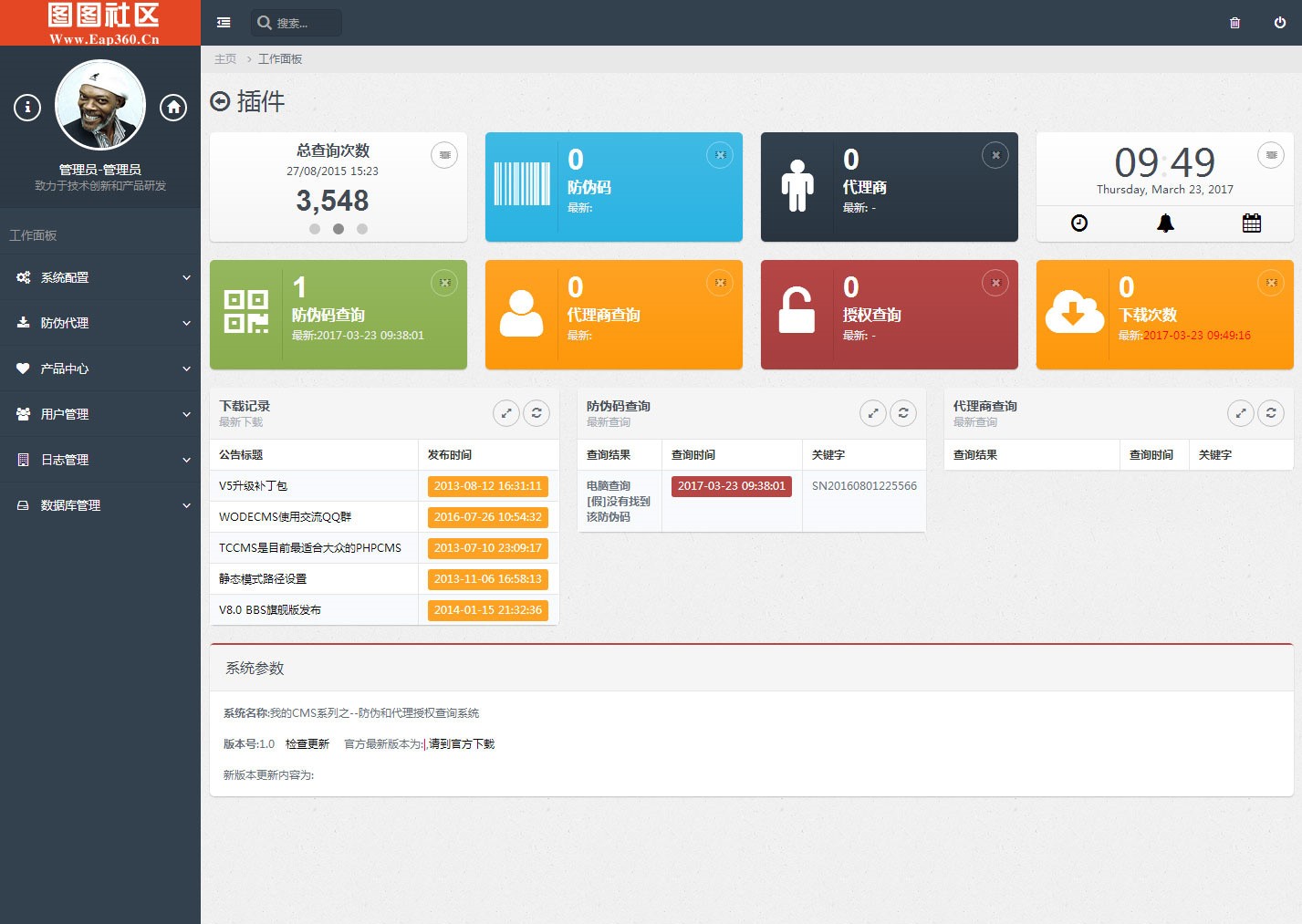Click the 搜索 search input field
Image resolution: width=1302 pixels, height=924 pixels.
click(x=297, y=23)
